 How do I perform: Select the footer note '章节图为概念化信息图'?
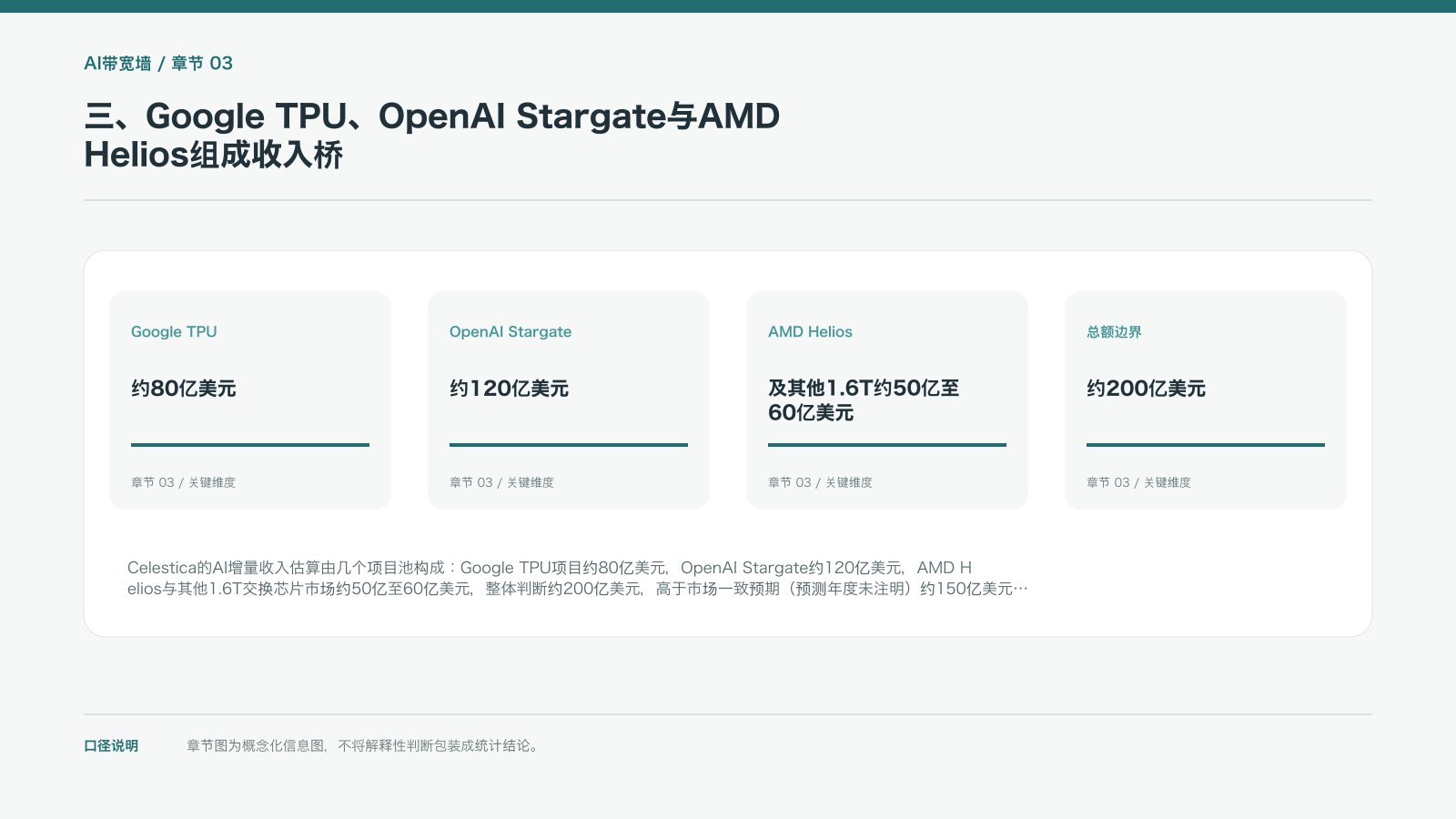364,746
